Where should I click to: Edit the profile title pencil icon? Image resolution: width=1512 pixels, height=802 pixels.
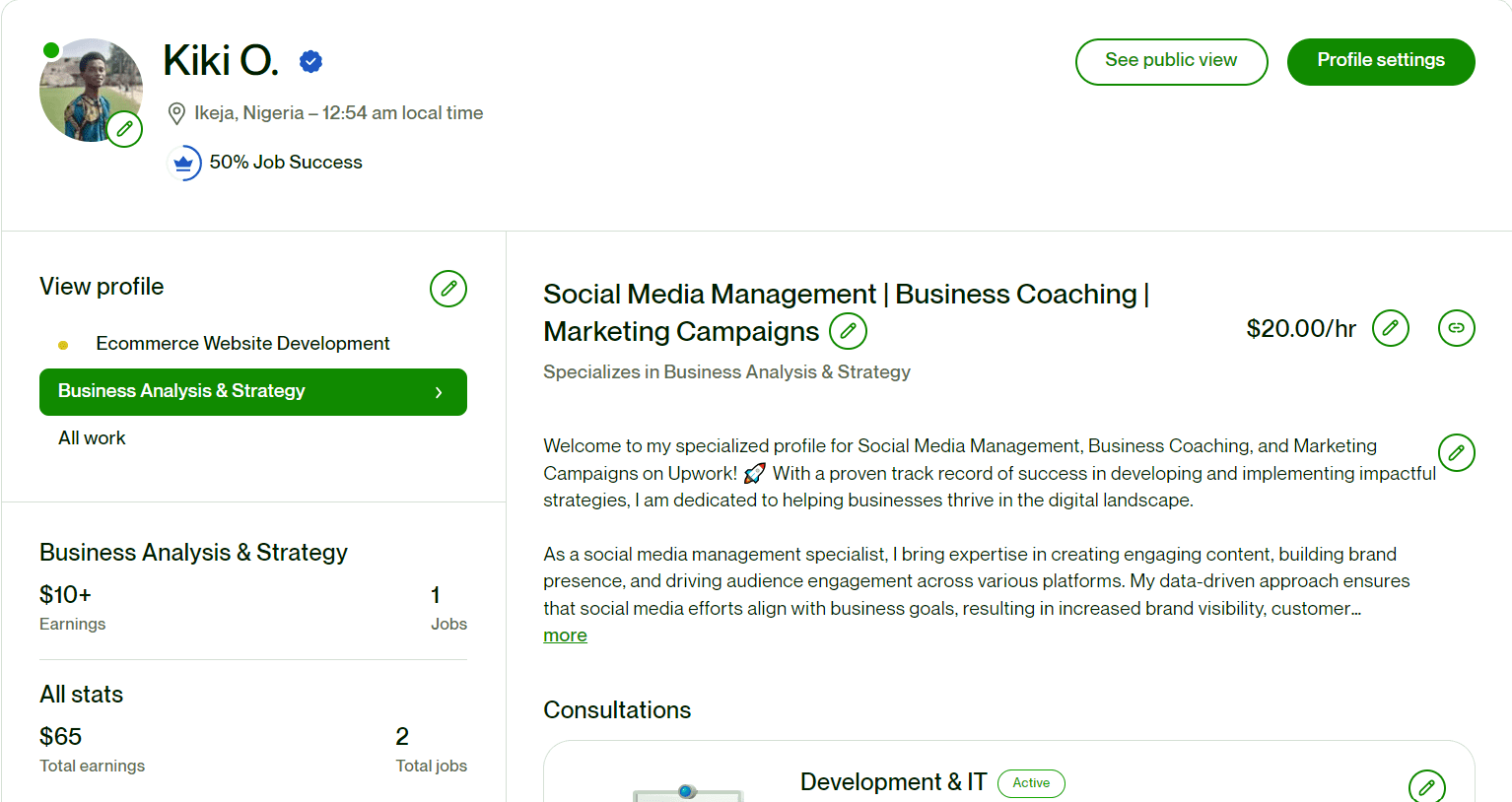click(848, 331)
